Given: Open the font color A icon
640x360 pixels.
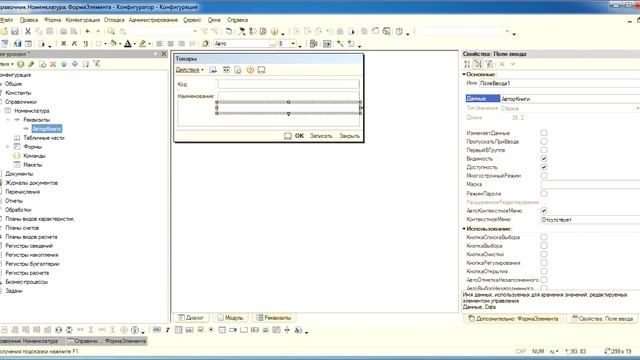Looking at the screenshot, I should click(x=128, y=44).
